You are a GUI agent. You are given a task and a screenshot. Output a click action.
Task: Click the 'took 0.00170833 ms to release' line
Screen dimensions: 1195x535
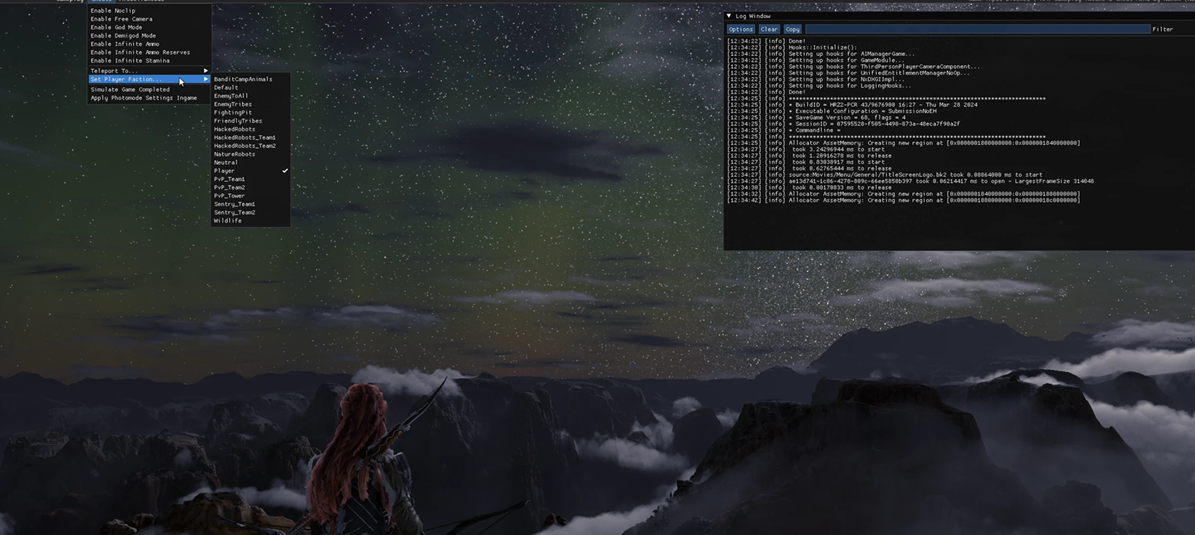pyautogui.click(x=809, y=187)
